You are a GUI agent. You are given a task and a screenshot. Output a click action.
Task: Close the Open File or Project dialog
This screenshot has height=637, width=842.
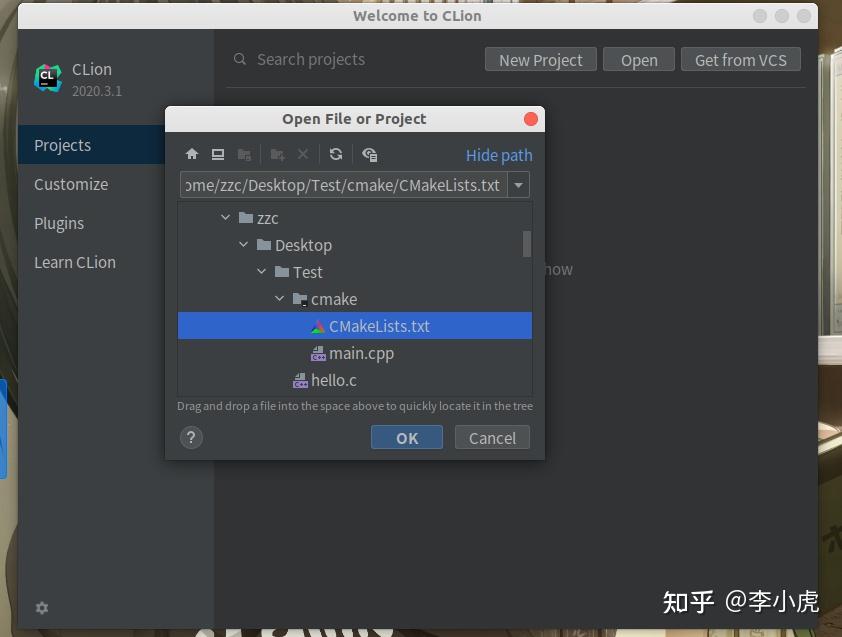(531, 119)
